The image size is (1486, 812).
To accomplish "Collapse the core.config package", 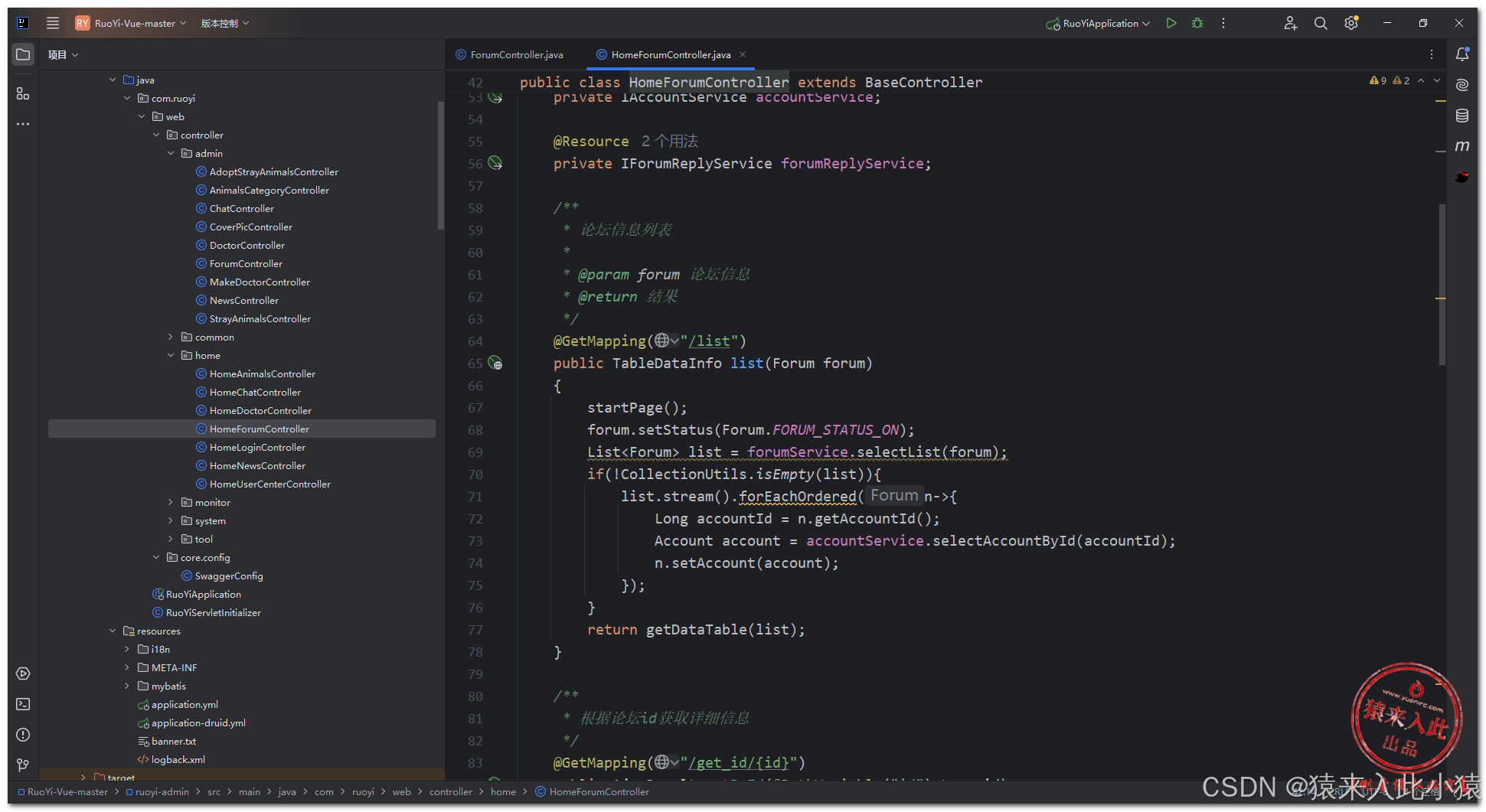I will click(x=156, y=557).
